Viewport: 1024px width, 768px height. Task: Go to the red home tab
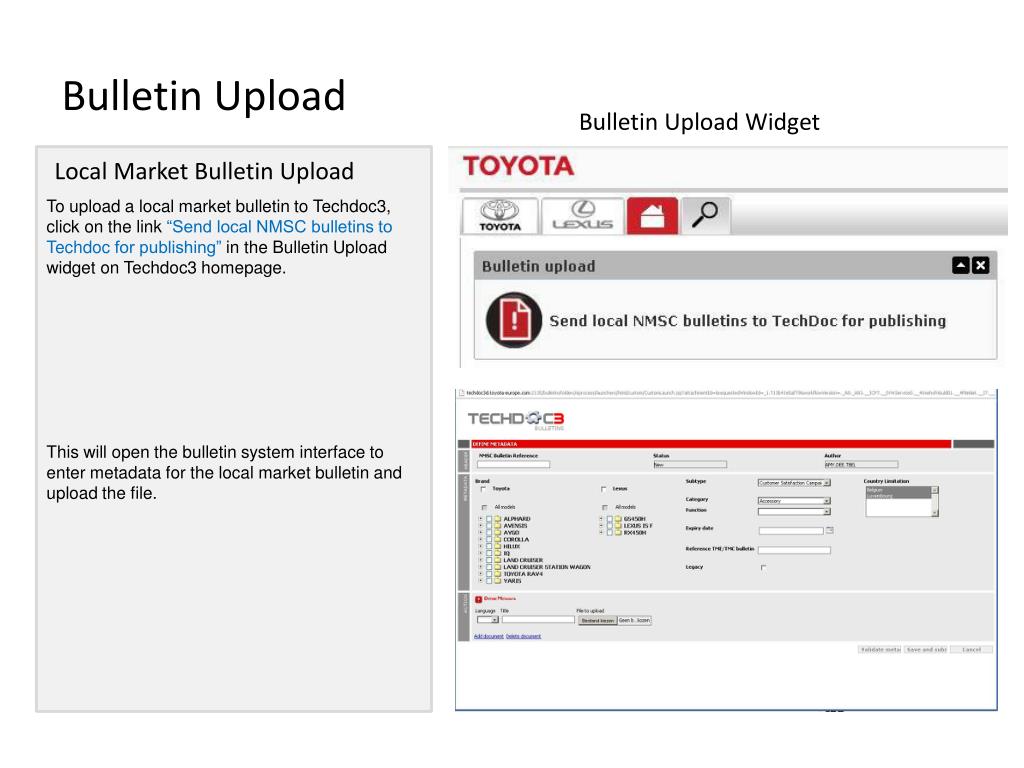(652, 216)
